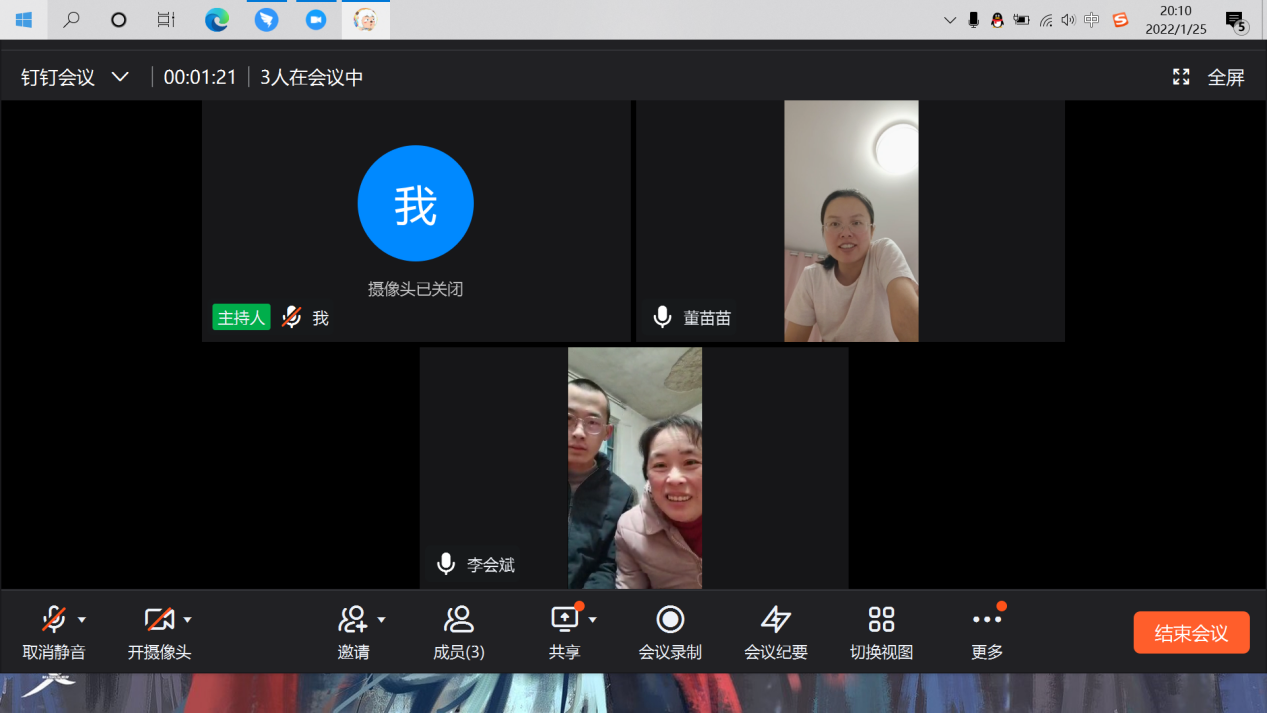Click the 摄像头已关闭 status text
The height and width of the screenshot is (713, 1267).
click(415, 289)
